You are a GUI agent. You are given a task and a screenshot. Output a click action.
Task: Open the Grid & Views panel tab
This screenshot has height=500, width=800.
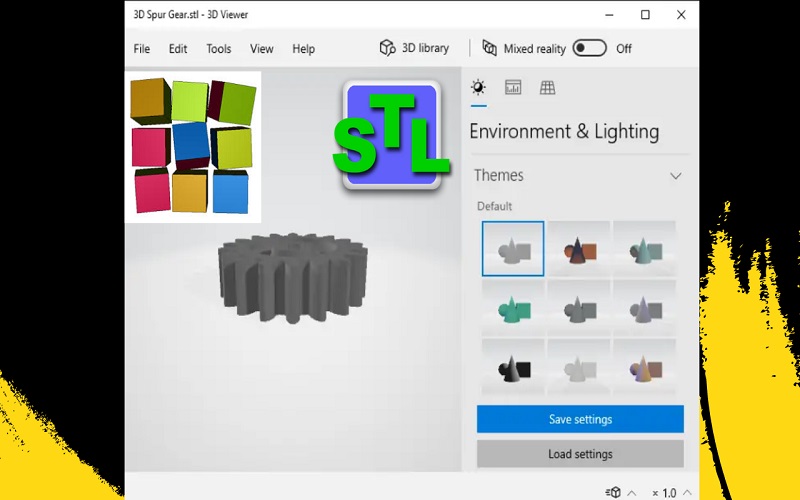click(x=547, y=87)
